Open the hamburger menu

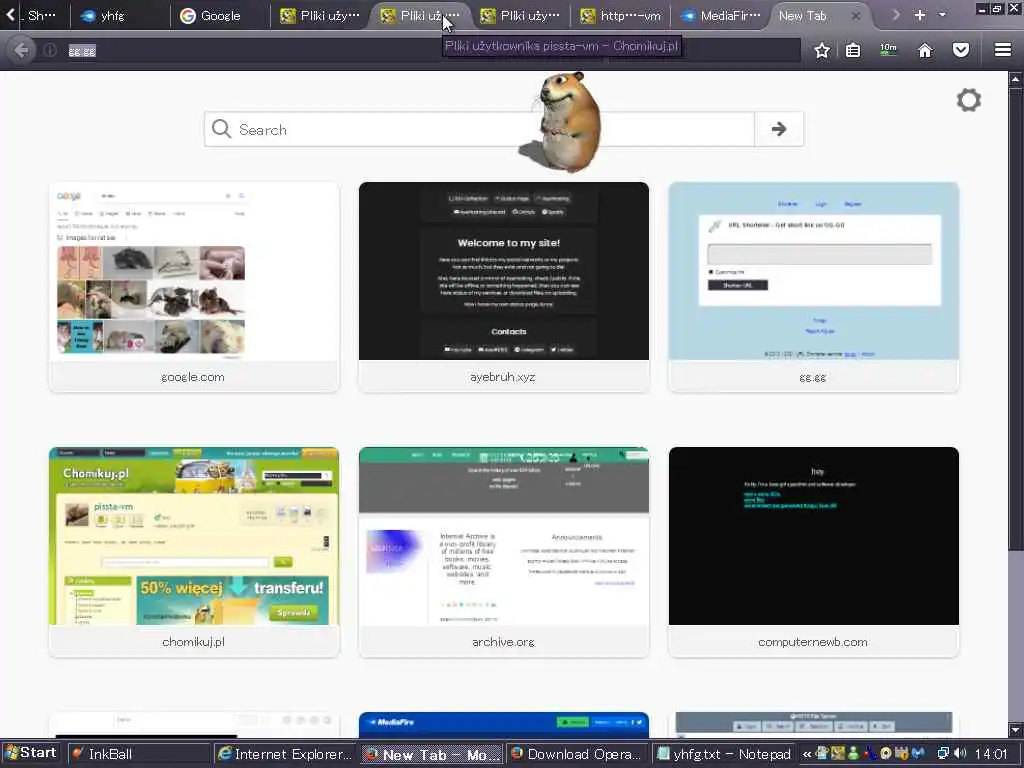click(x=1002, y=50)
